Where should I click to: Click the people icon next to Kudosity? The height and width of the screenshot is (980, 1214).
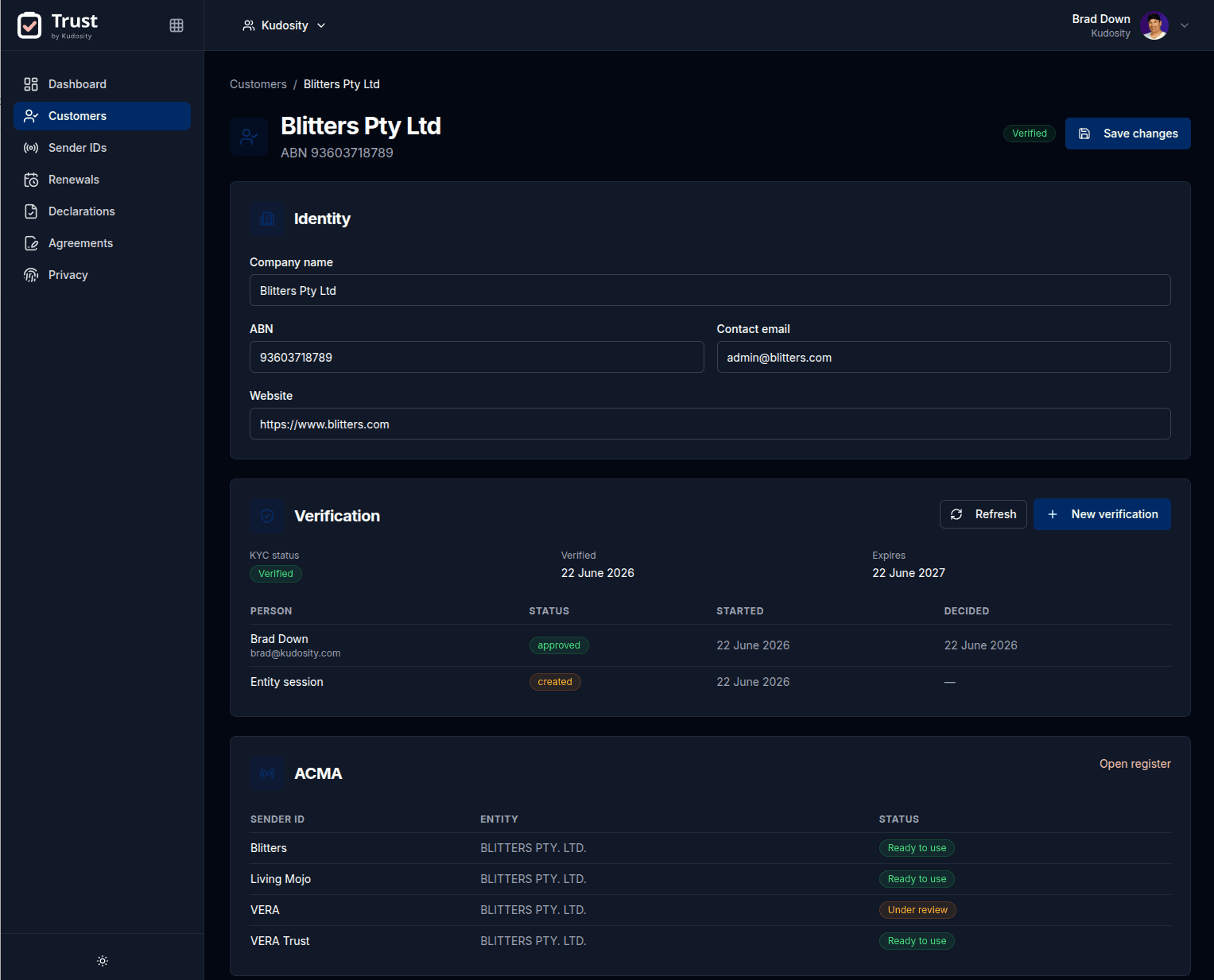pyautogui.click(x=249, y=25)
